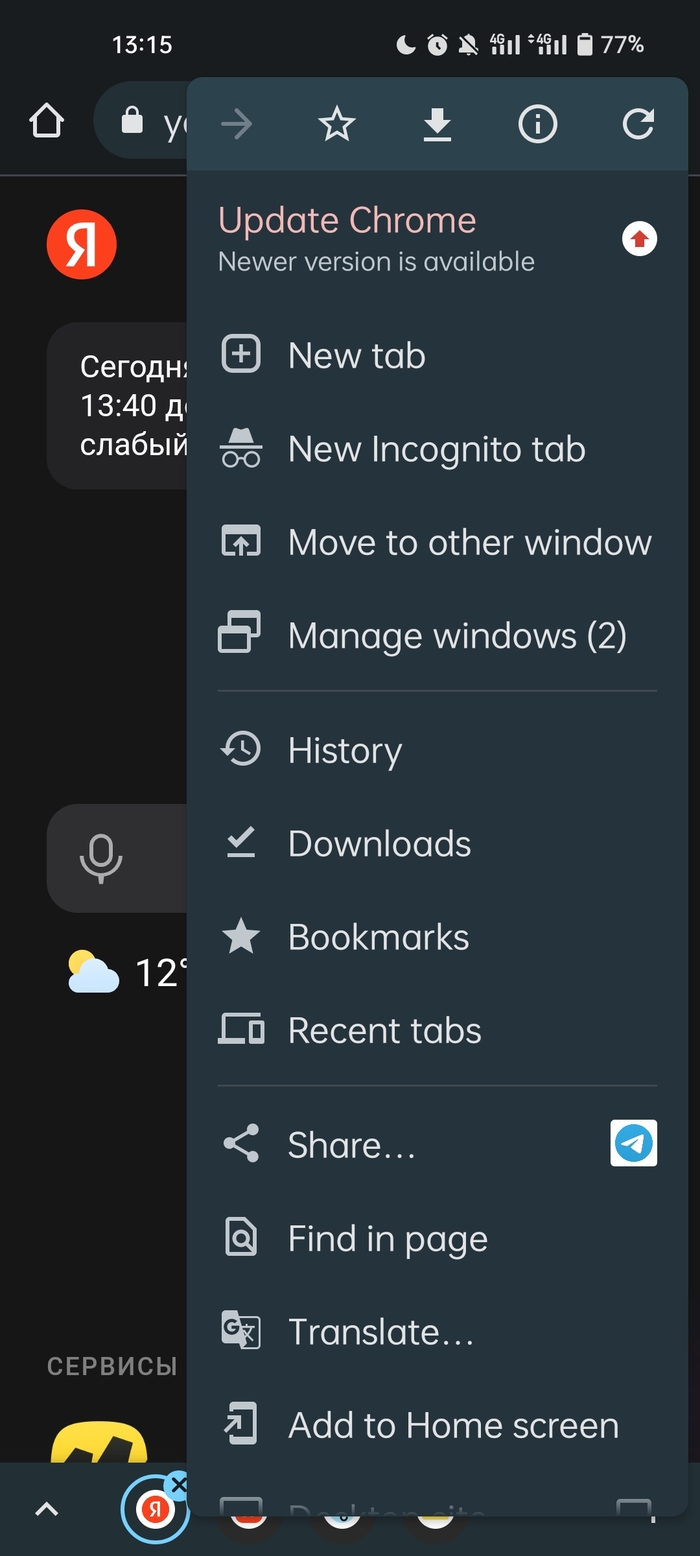Open a New tab
This screenshot has width=700, height=1556.
point(356,356)
